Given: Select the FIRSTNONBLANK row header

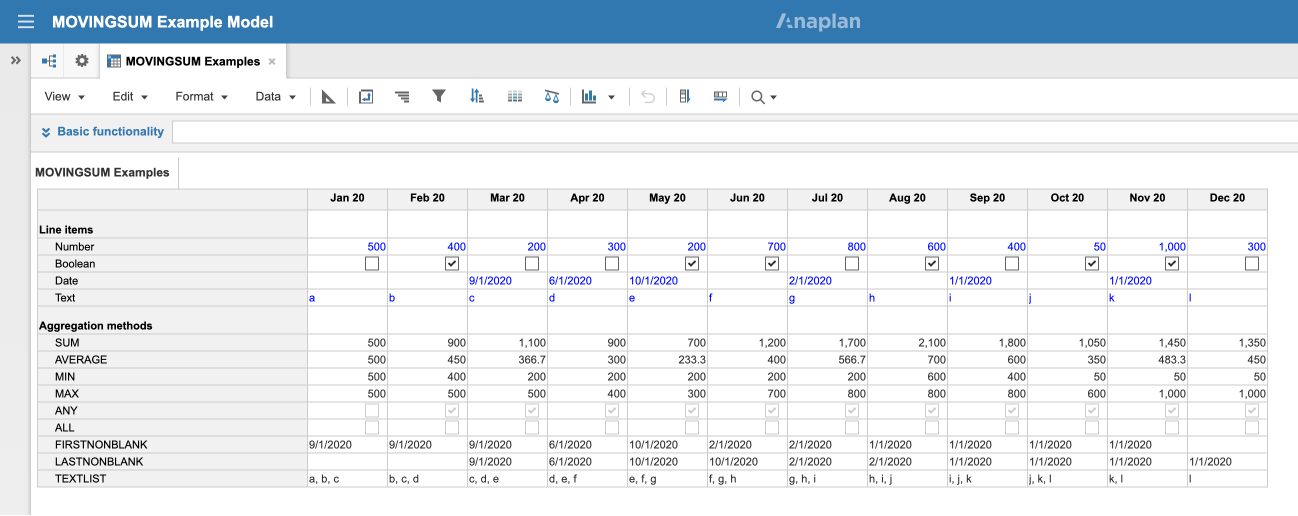Looking at the screenshot, I should 171,445.
